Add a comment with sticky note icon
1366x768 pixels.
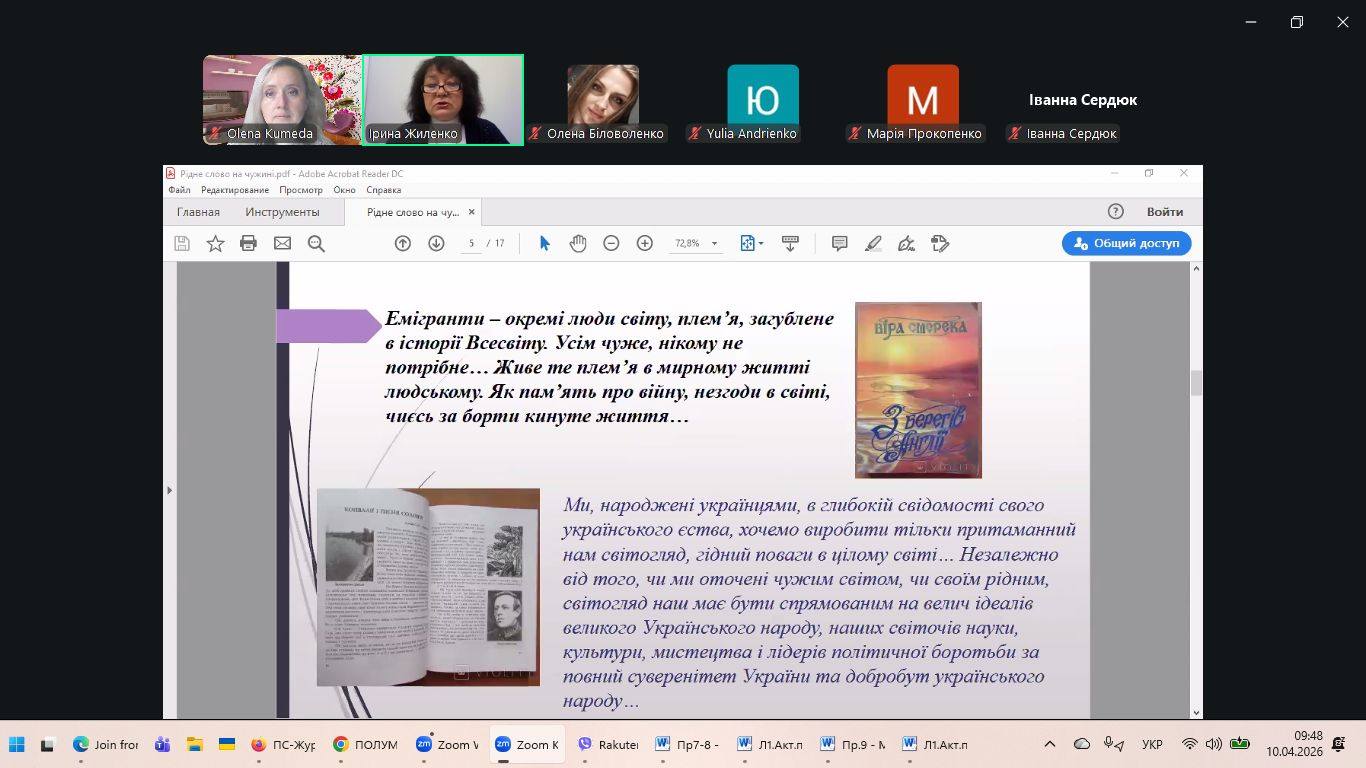click(x=840, y=243)
